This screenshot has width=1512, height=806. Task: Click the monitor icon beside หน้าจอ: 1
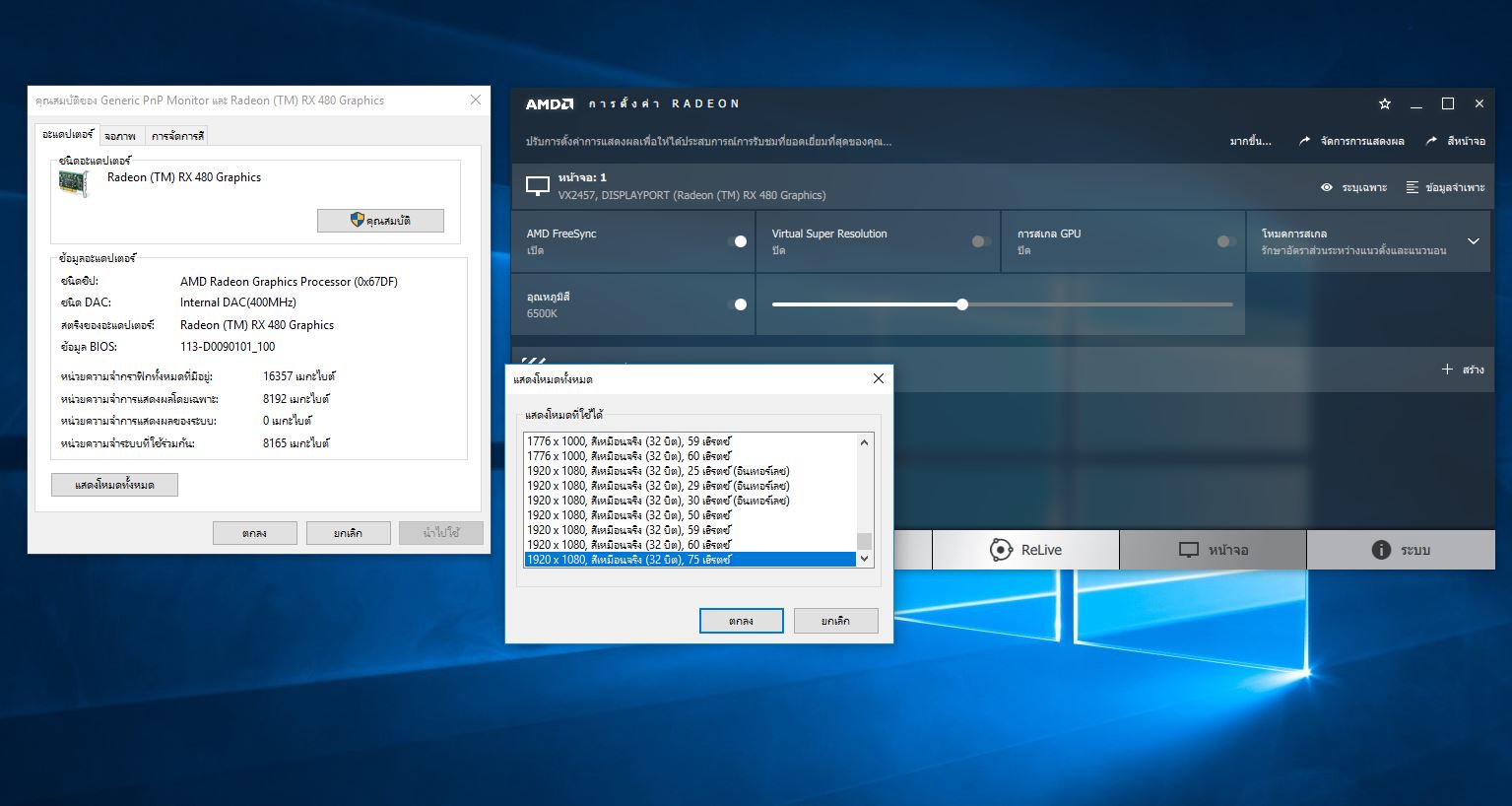click(x=538, y=186)
